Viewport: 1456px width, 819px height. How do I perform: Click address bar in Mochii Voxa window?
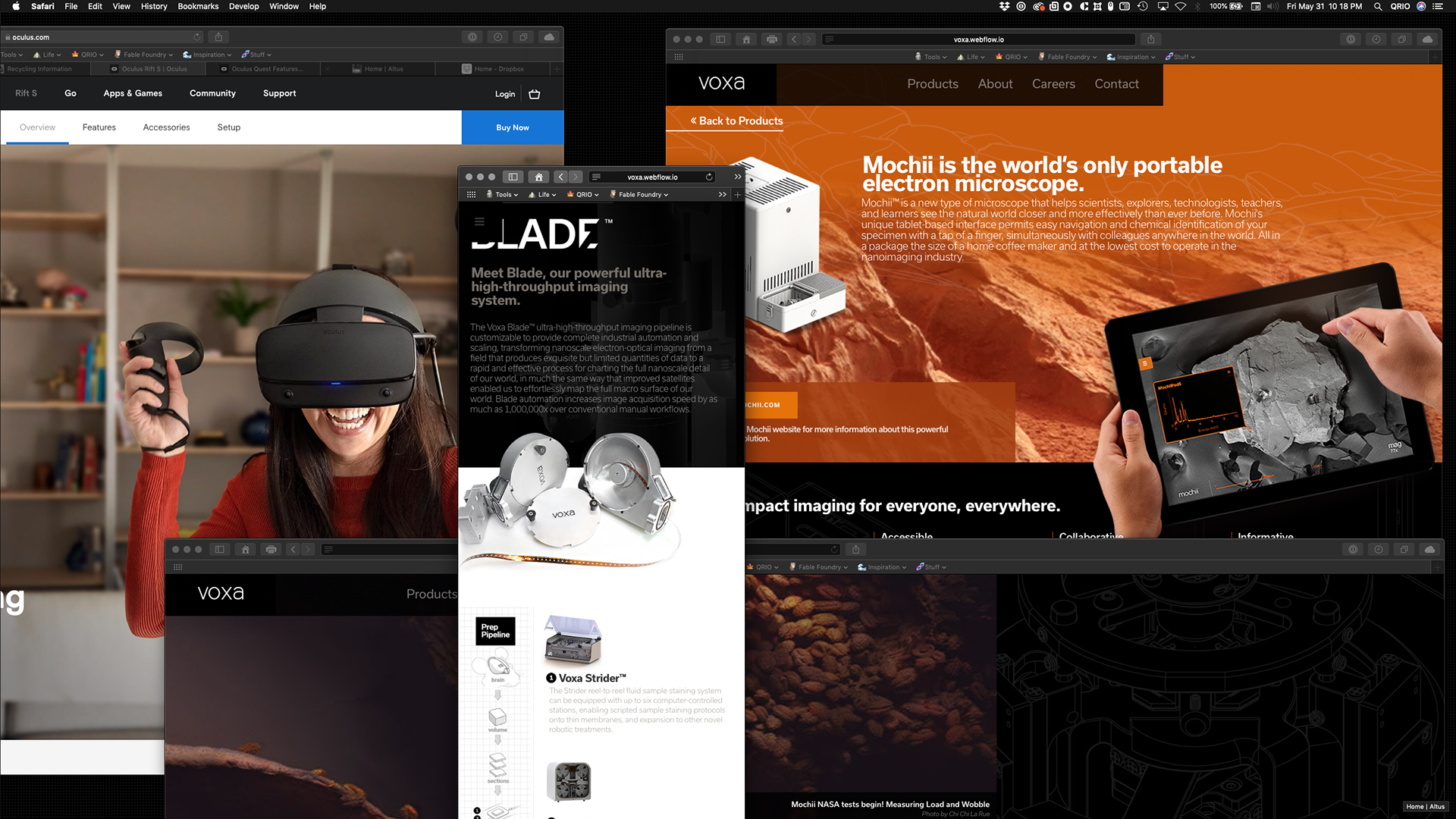[x=978, y=39]
